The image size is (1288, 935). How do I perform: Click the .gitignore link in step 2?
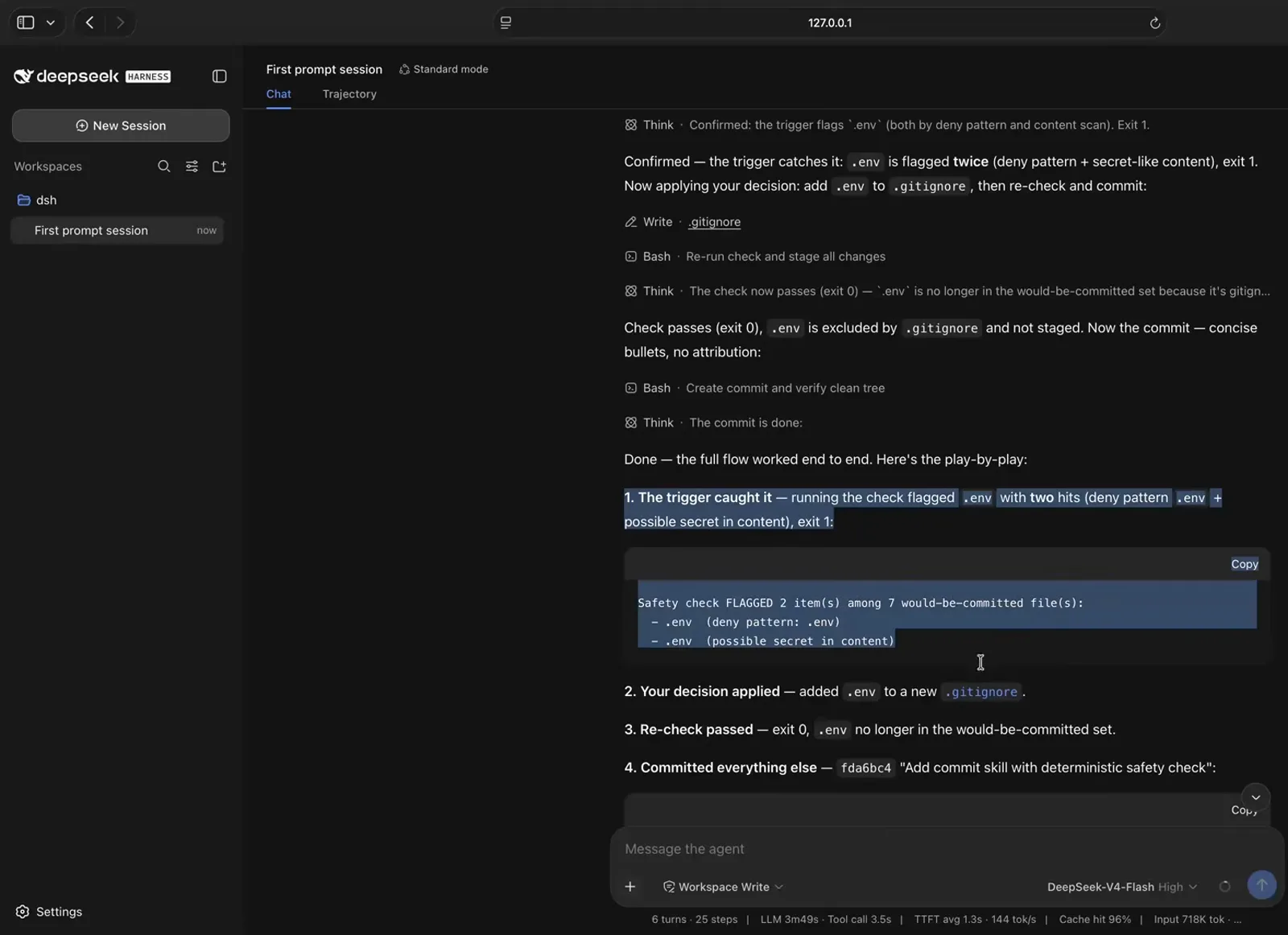(x=981, y=692)
